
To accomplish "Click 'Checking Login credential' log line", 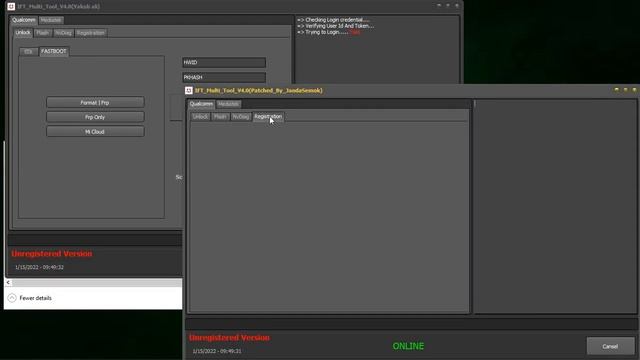I will point(333,20).
